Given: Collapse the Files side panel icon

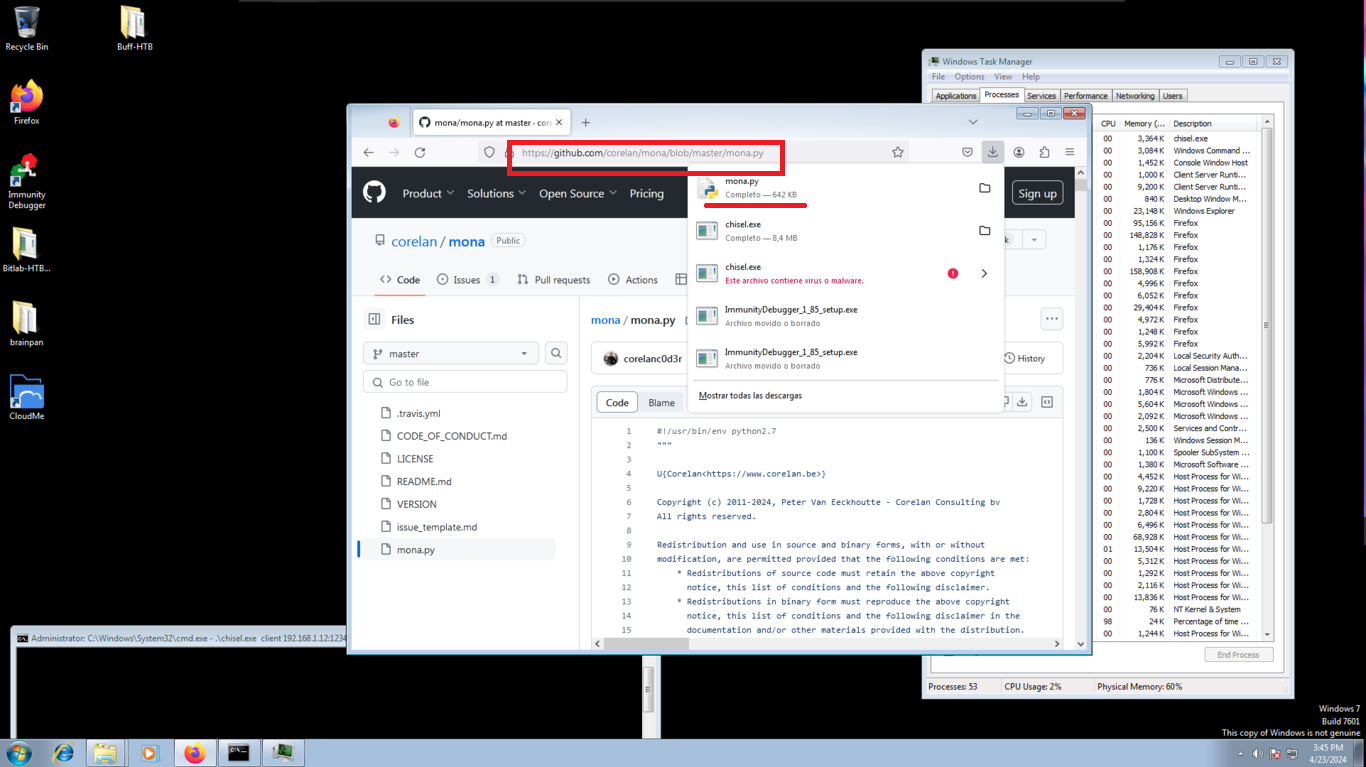Looking at the screenshot, I should pos(374,319).
